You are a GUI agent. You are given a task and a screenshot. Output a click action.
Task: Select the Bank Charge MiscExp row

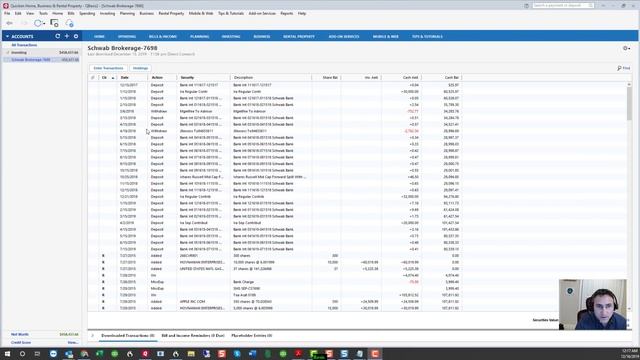pyautogui.click(x=274, y=282)
